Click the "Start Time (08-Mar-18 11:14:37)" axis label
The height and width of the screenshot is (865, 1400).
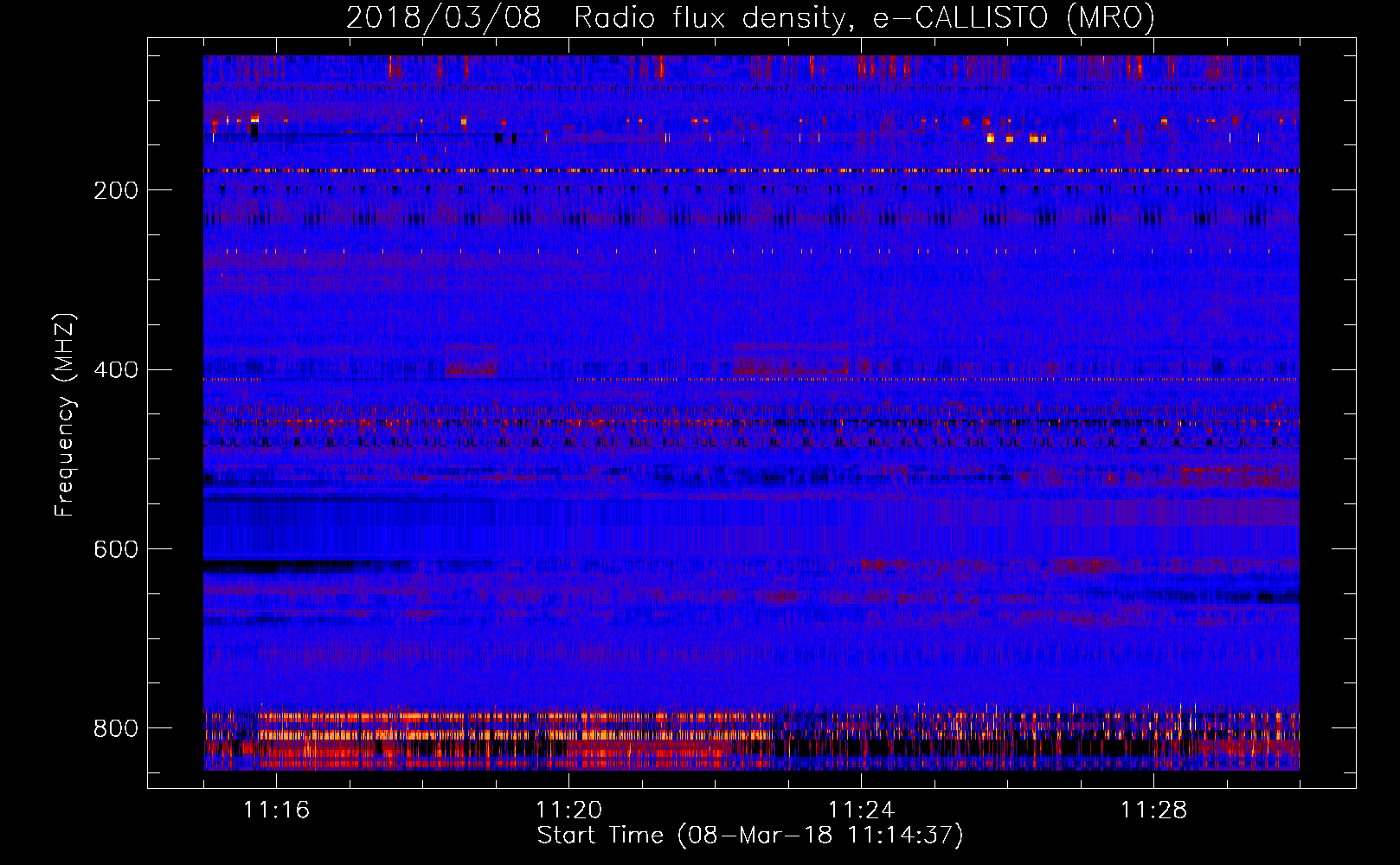tap(750, 836)
